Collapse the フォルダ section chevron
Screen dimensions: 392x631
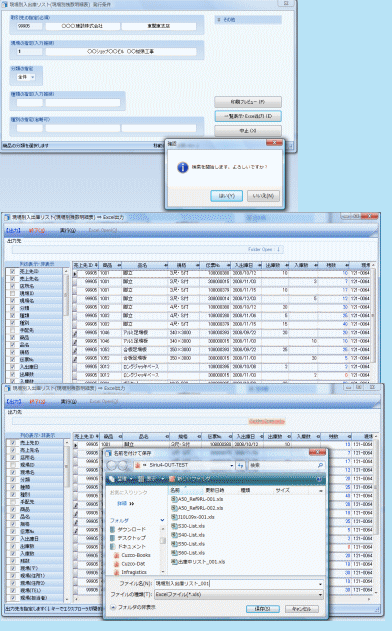[163, 520]
